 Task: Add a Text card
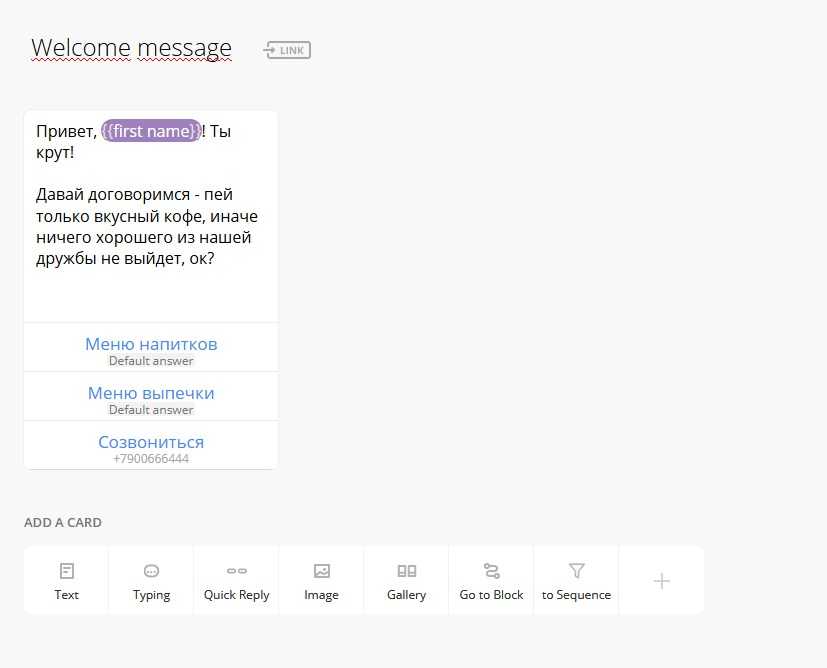click(66, 581)
